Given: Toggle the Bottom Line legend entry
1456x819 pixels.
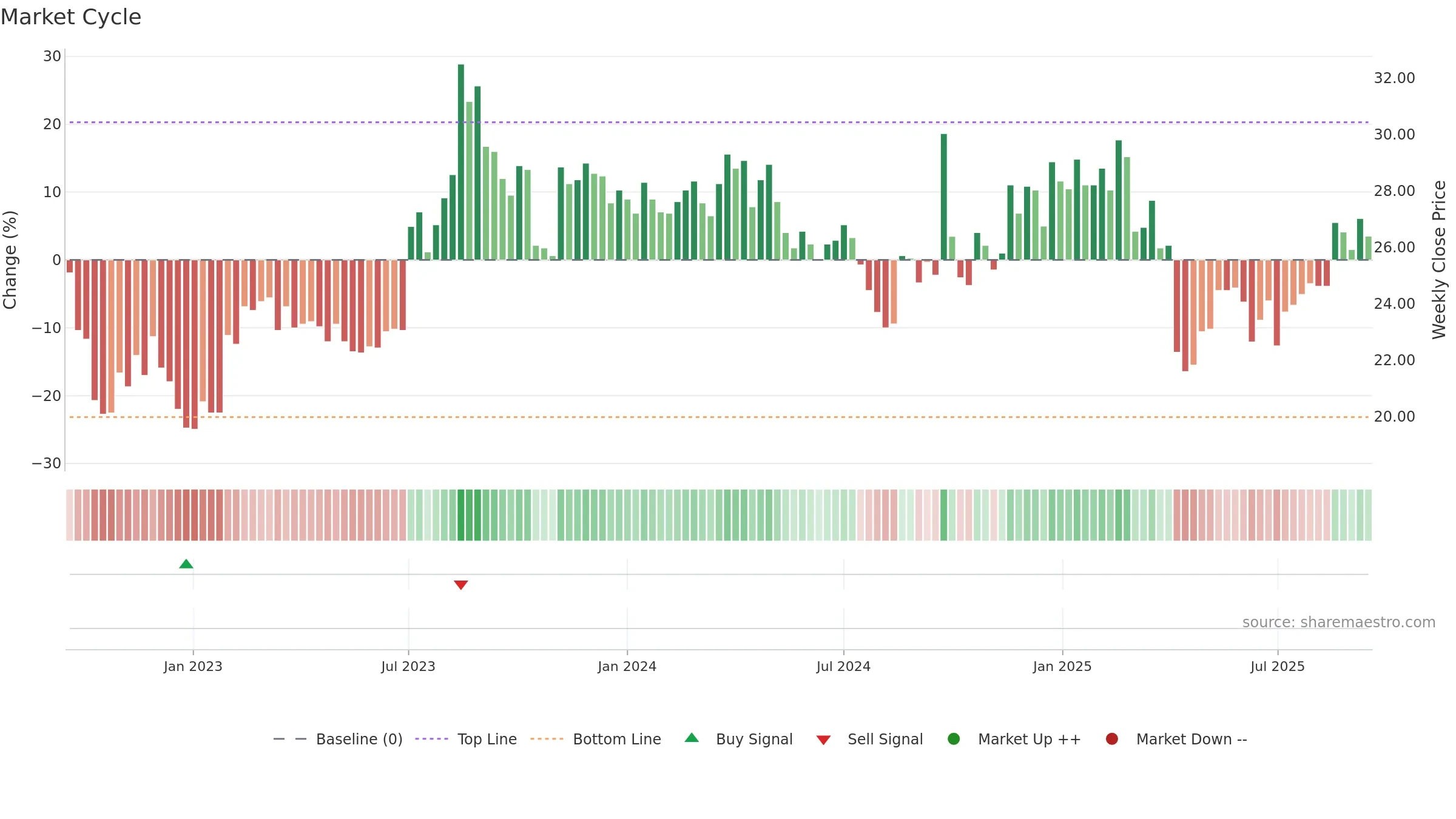Looking at the screenshot, I should pos(596,739).
